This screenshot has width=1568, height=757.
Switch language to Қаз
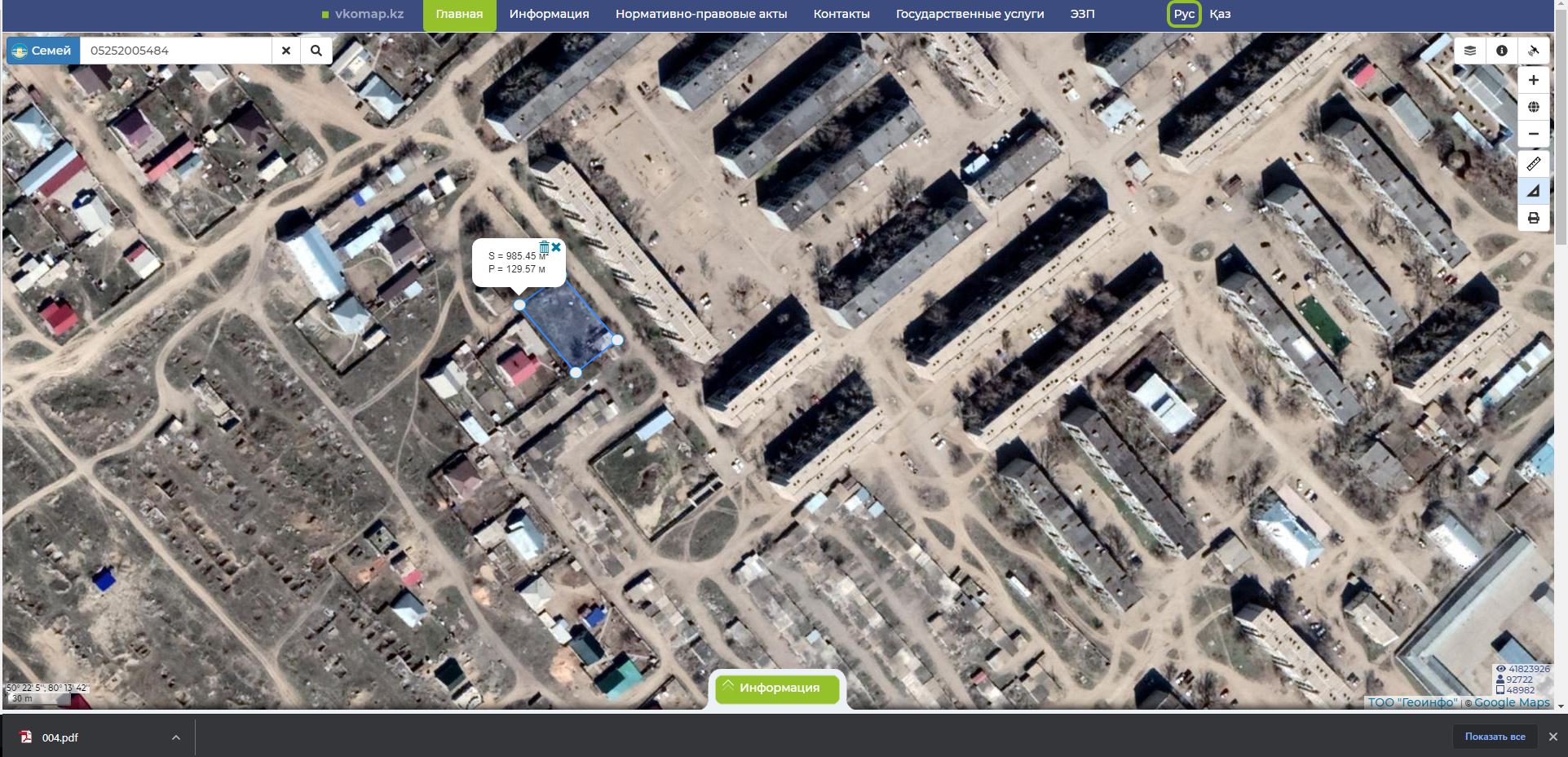pyautogui.click(x=1220, y=14)
